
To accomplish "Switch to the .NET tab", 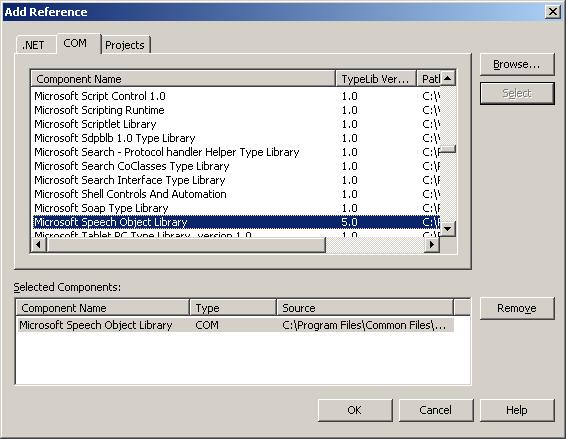I will point(35,45).
